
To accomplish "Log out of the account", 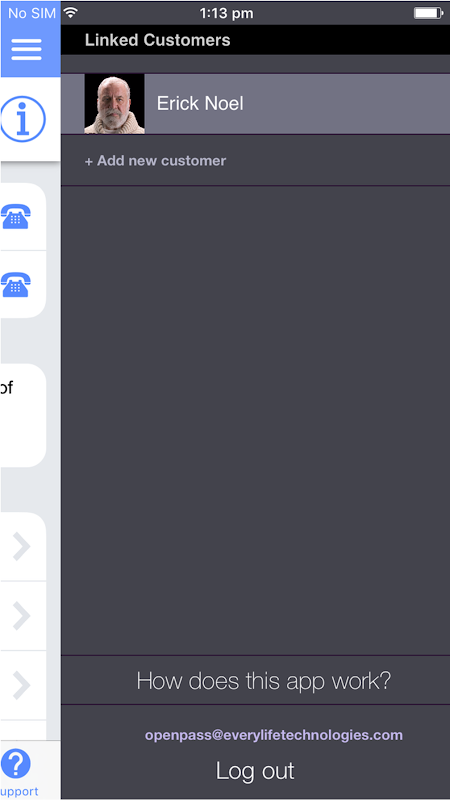I will (x=255, y=770).
